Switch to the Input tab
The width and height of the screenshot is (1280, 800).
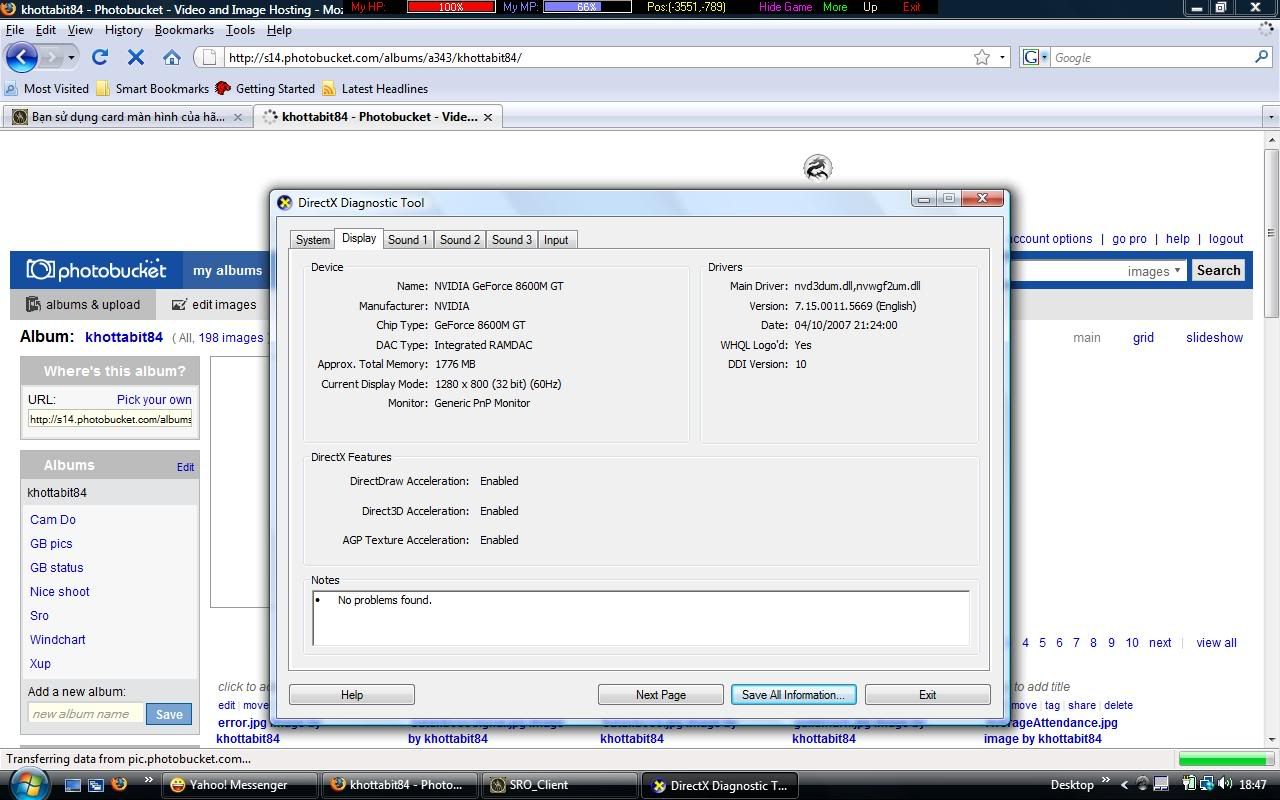coord(556,240)
